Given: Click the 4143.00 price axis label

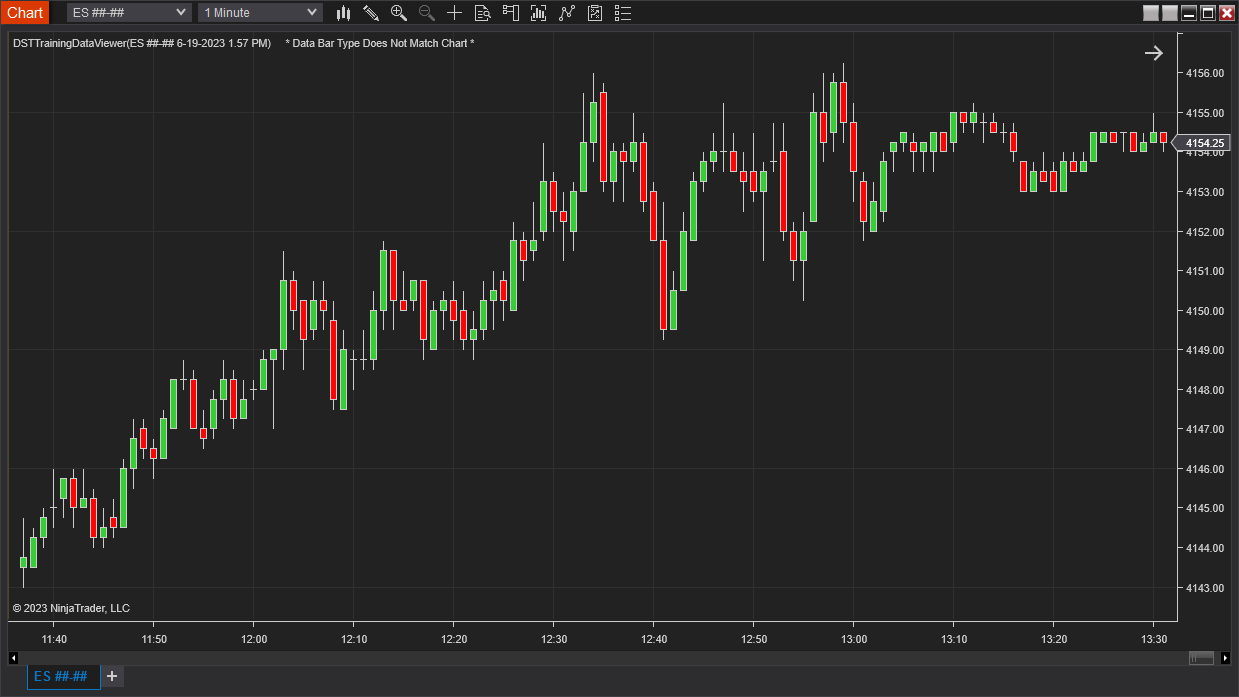Looking at the screenshot, I should (1204, 588).
